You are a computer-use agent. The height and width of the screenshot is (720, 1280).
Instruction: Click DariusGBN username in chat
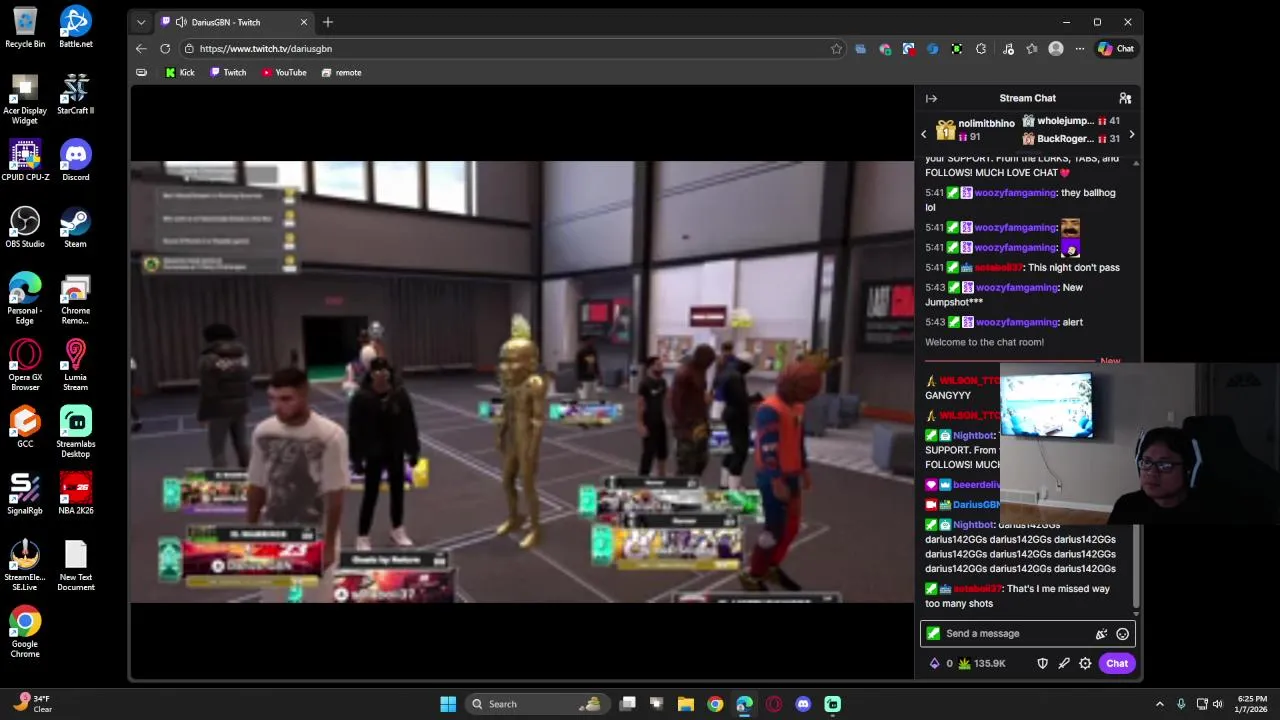(976, 505)
